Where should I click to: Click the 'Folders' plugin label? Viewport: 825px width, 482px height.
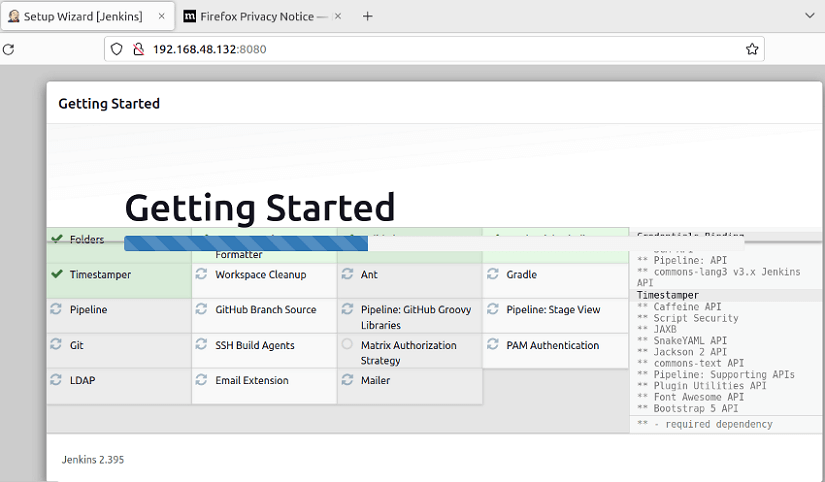tap(87, 239)
